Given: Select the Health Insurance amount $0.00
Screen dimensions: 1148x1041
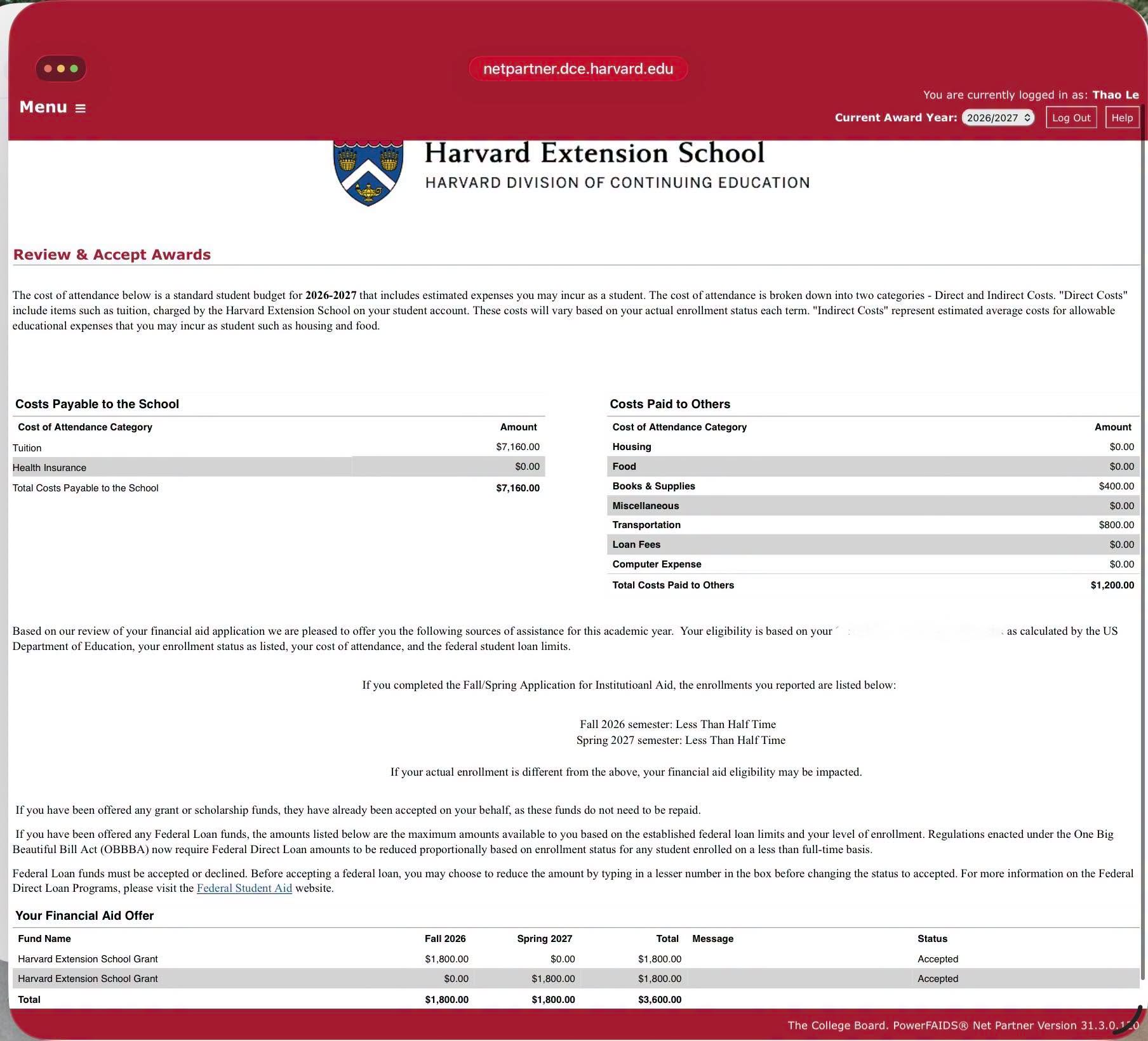Looking at the screenshot, I should (x=527, y=467).
